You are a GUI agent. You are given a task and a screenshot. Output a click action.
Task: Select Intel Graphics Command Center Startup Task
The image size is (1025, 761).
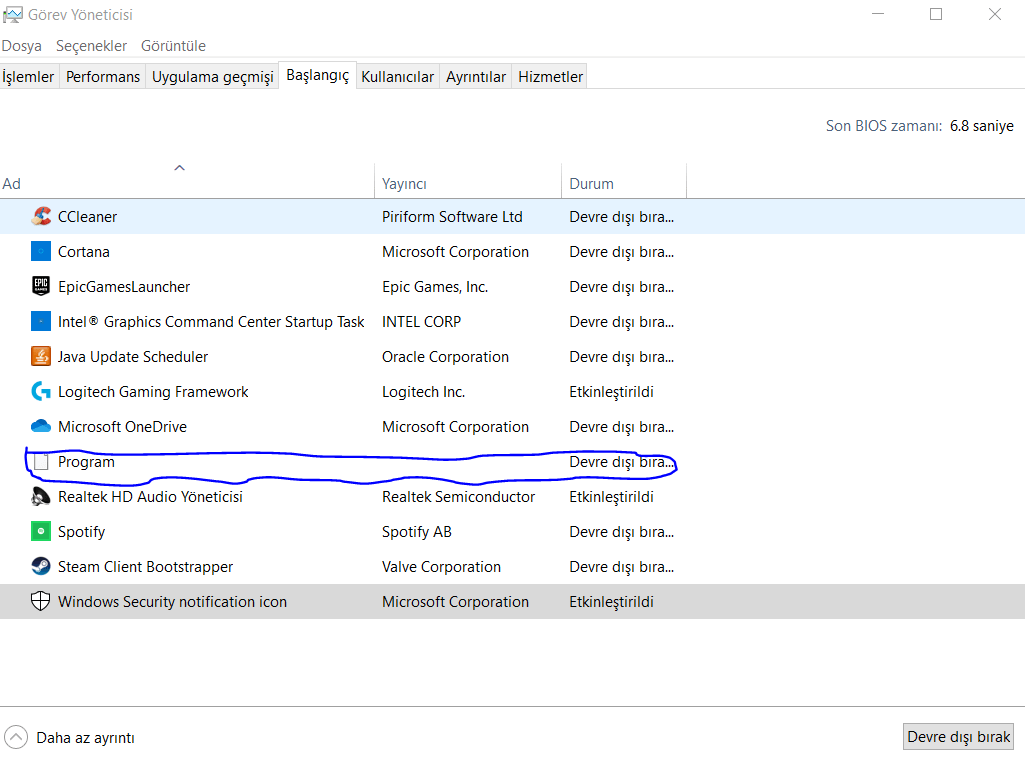click(210, 322)
